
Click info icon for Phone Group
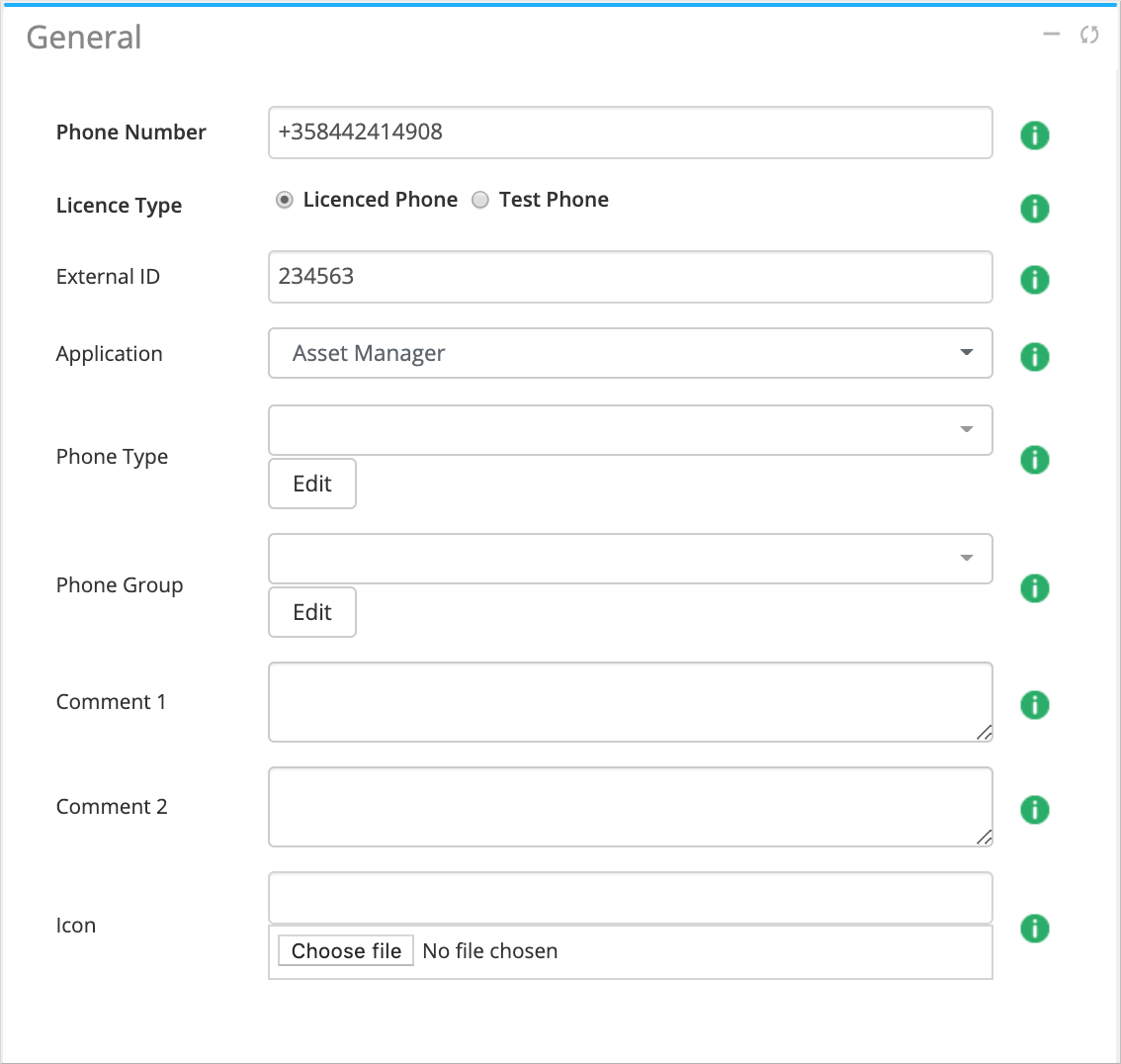[x=1034, y=588]
